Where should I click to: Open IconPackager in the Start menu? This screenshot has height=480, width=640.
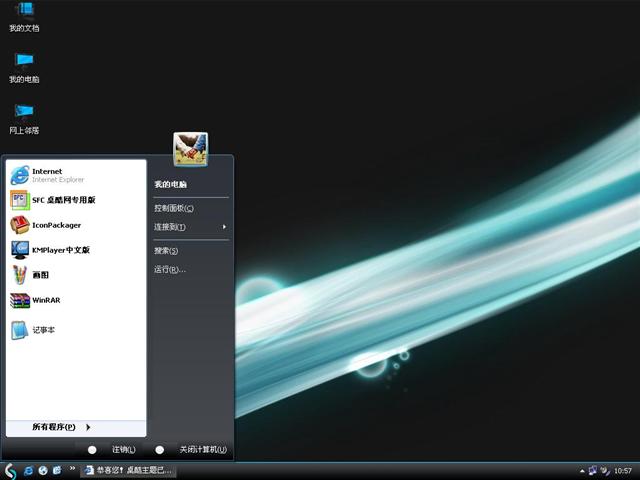click(x=76, y=225)
